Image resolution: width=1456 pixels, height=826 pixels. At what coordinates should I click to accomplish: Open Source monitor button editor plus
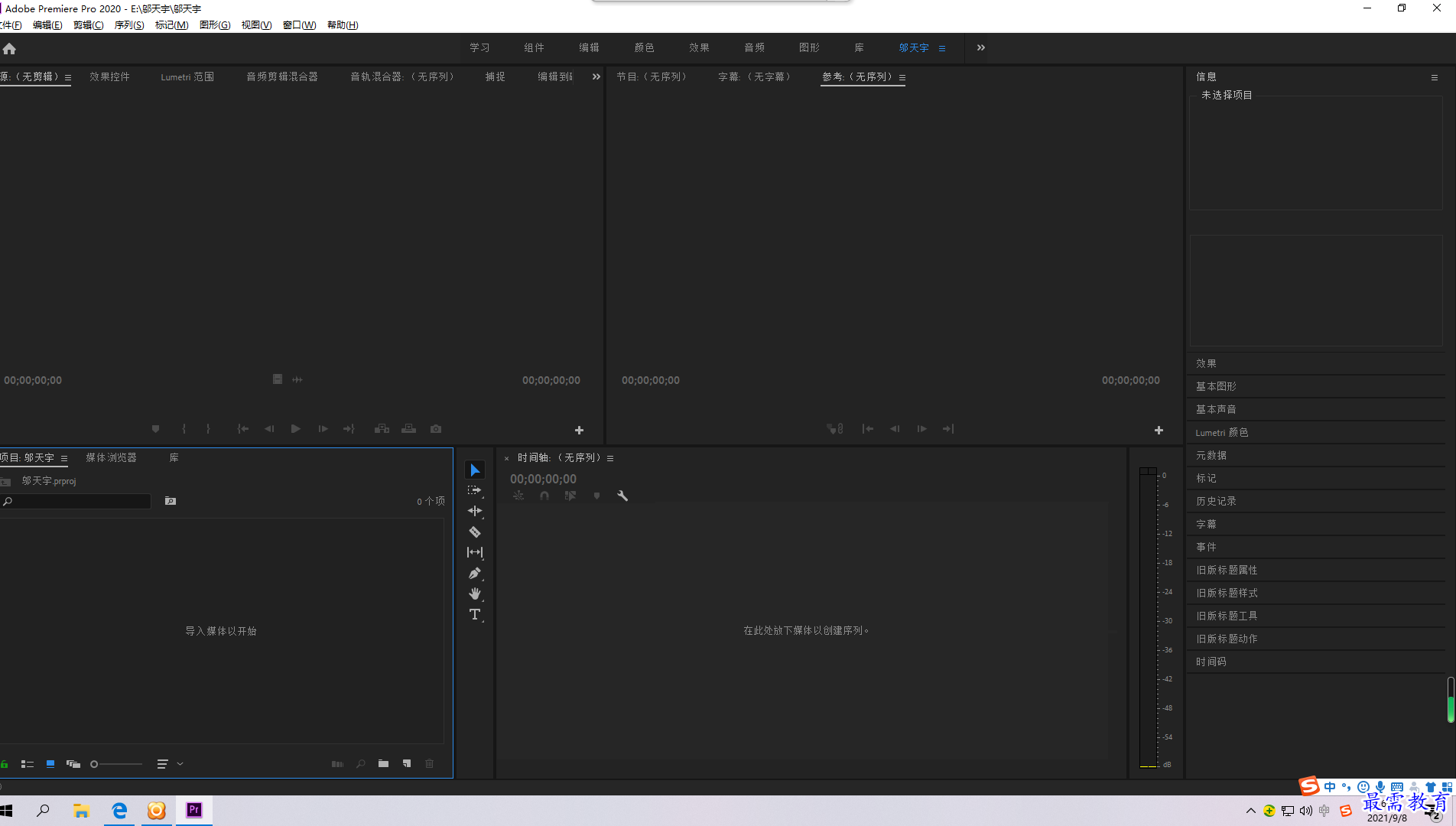pyautogui.click(x=579, y=431)
